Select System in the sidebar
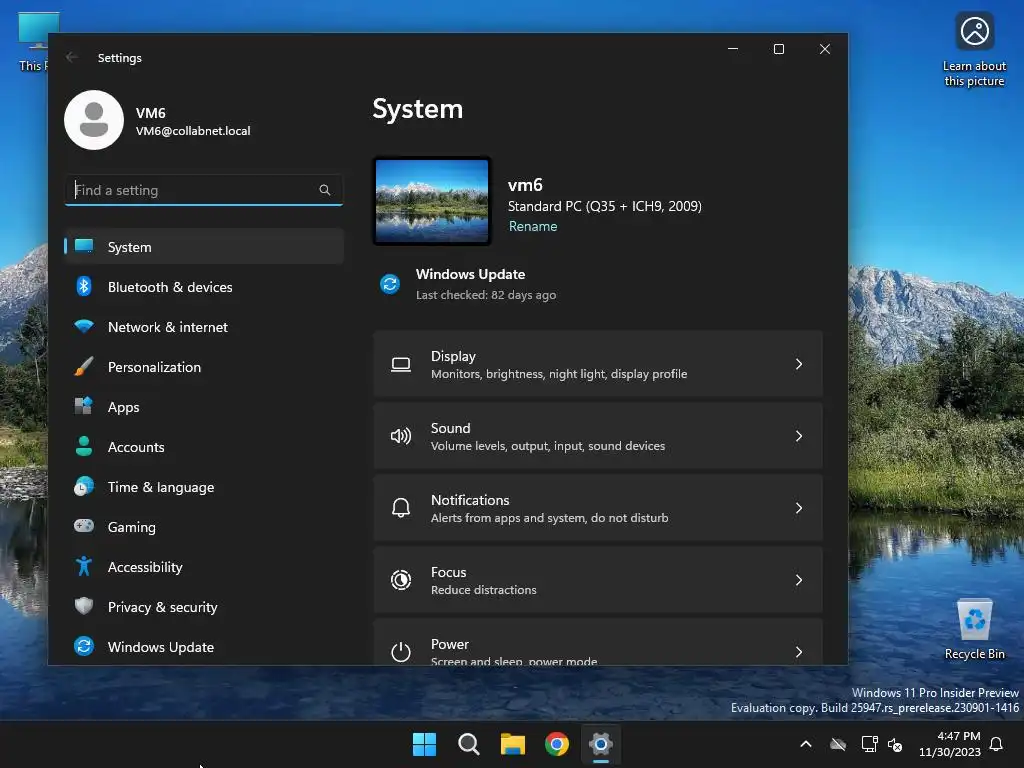The width and height of the screenshot is (1024, 768). click(x=204, y=247)
